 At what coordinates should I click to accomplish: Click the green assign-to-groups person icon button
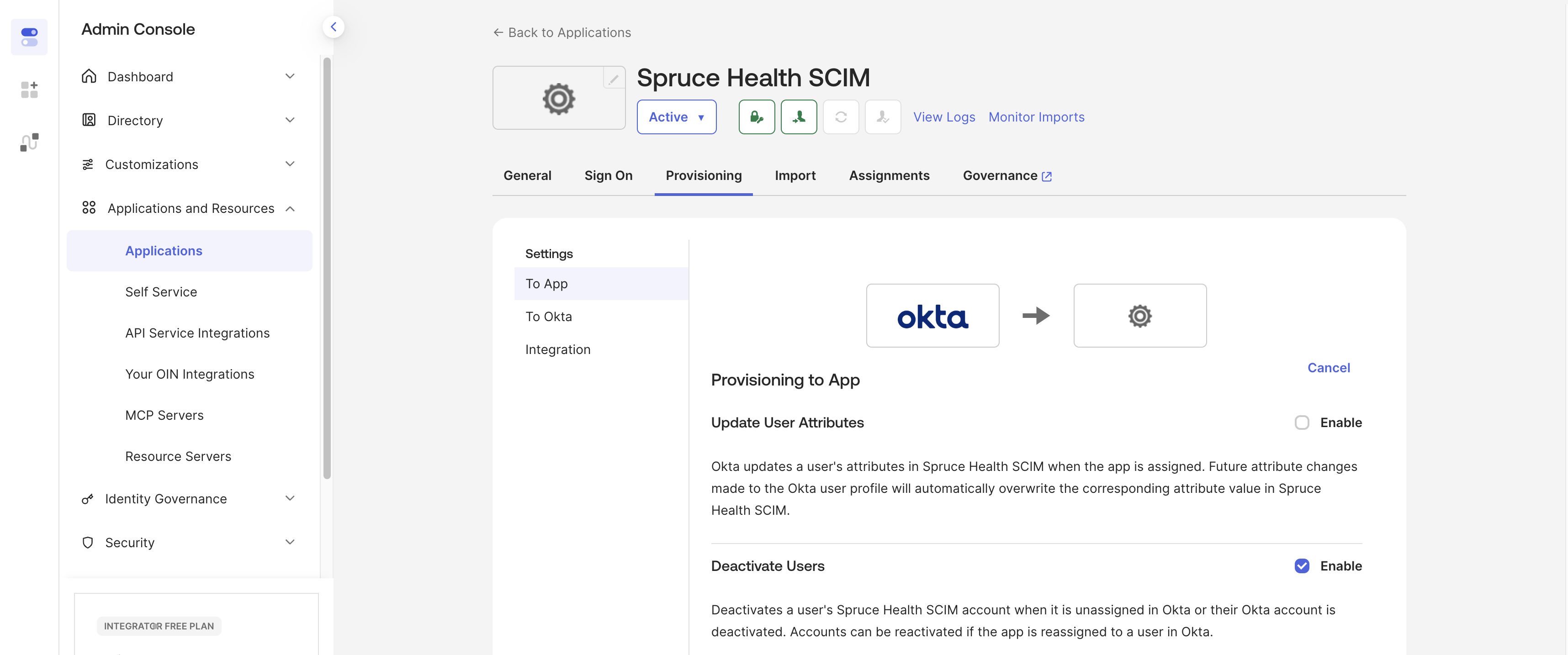pos(799,117)
